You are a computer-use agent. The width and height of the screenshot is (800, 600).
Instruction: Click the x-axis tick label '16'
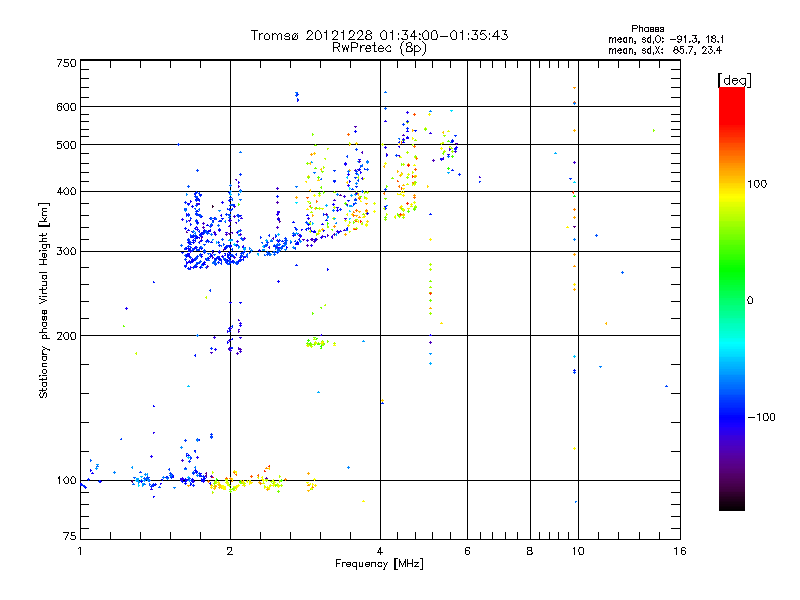pos(680,551)
